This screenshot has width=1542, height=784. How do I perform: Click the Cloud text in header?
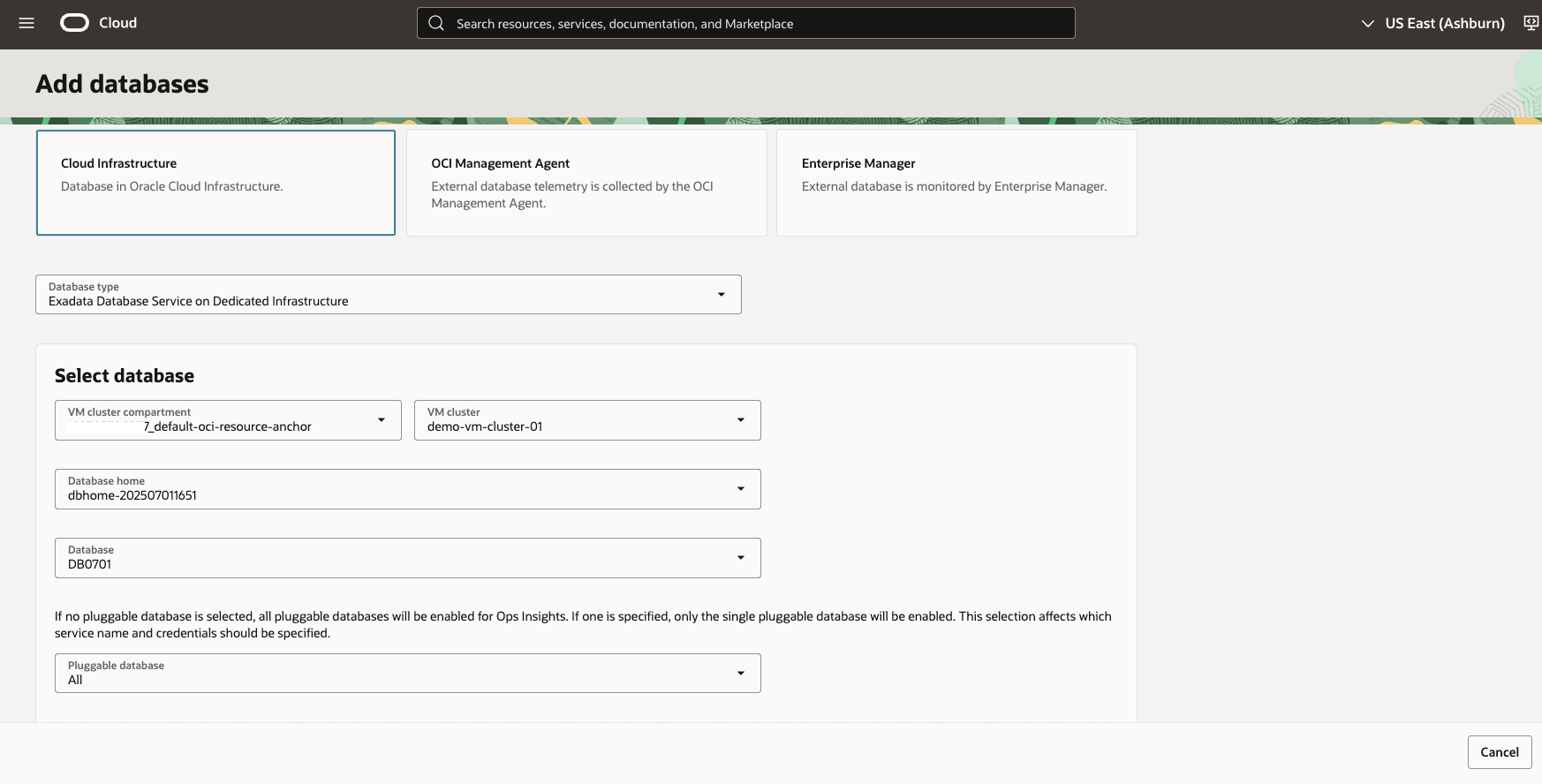117,23
